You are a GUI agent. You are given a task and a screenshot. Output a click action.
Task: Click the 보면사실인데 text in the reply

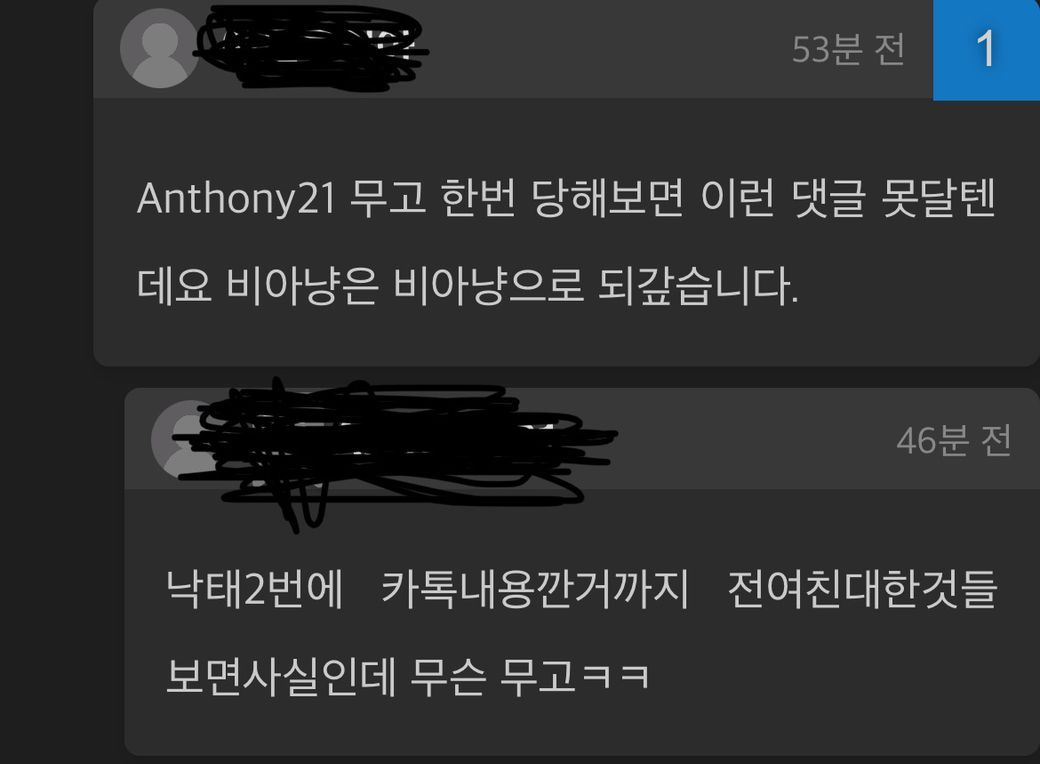(281, 676)
